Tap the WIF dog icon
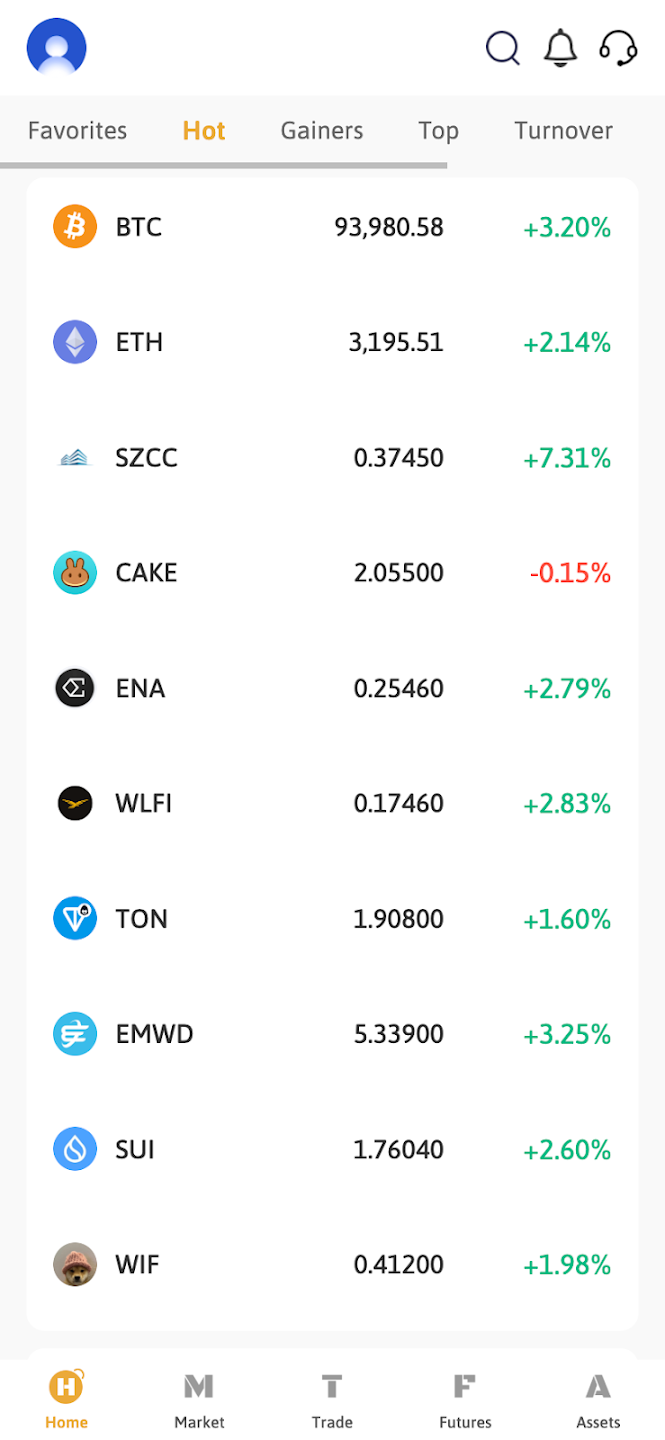This screenshot has width=665, height=1440. 75,1264
